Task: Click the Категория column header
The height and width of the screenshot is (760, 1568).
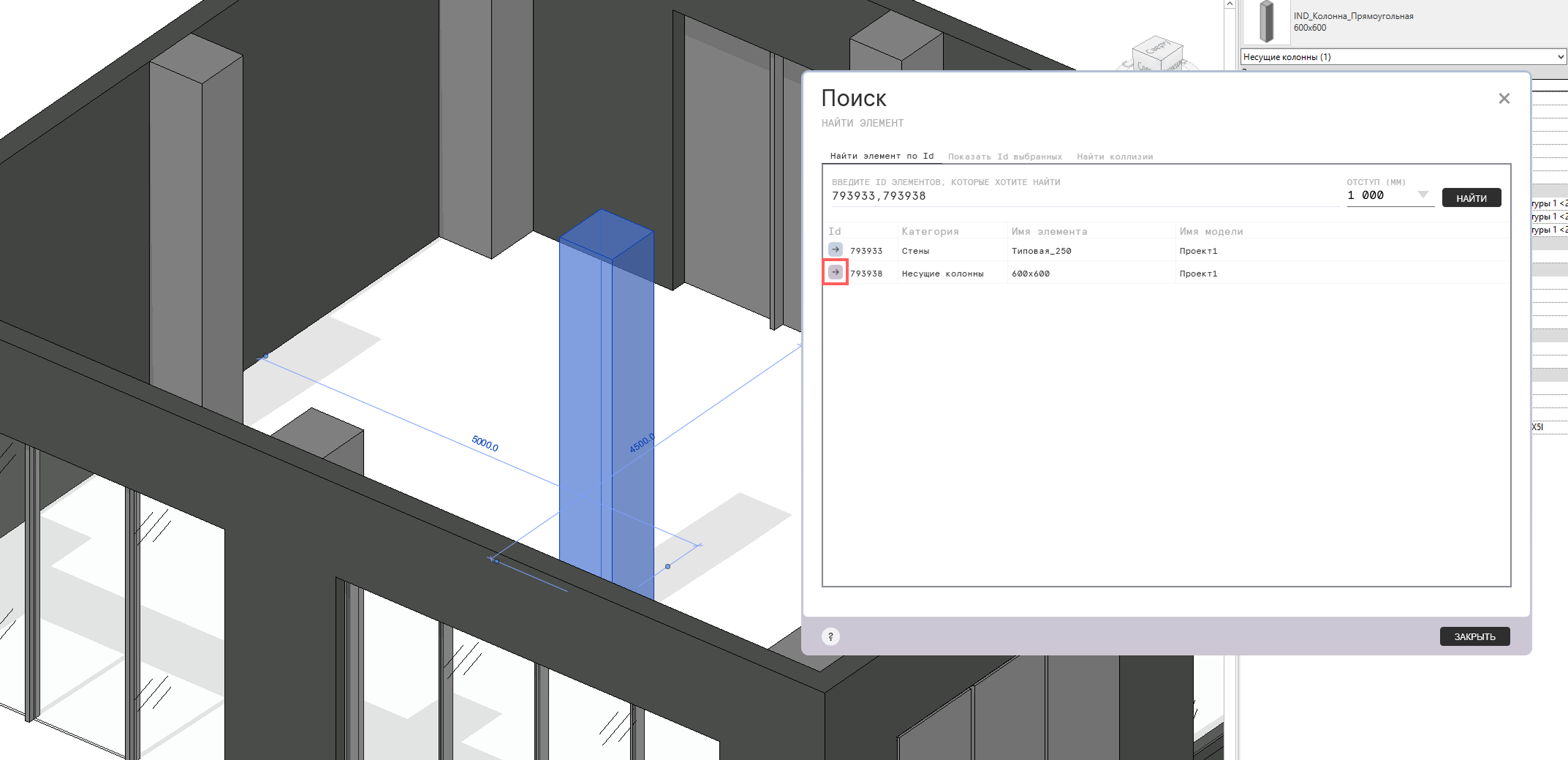Action: [x=930, y=232]
